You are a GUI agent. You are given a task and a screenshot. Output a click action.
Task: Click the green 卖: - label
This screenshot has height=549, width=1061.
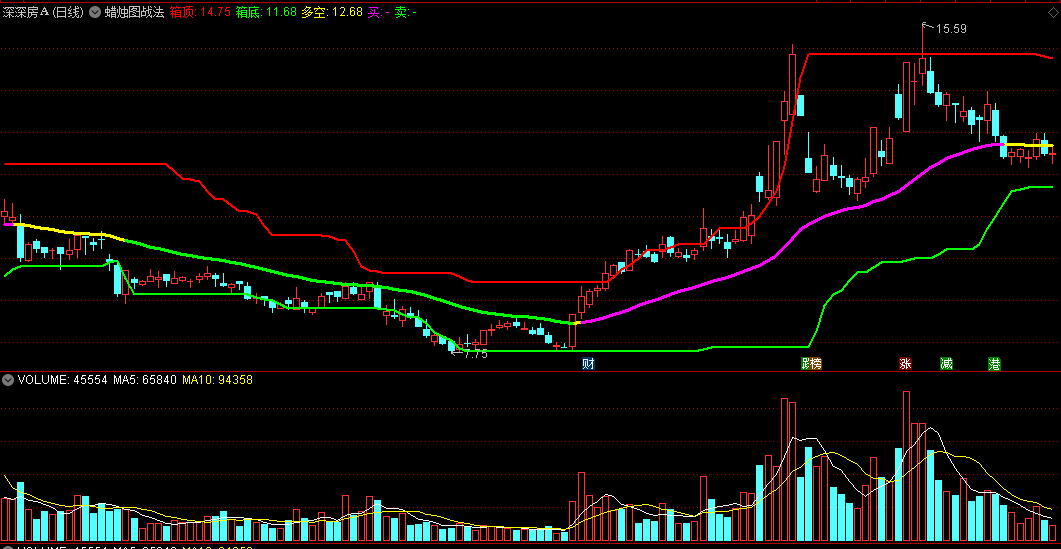coord(406,12)
